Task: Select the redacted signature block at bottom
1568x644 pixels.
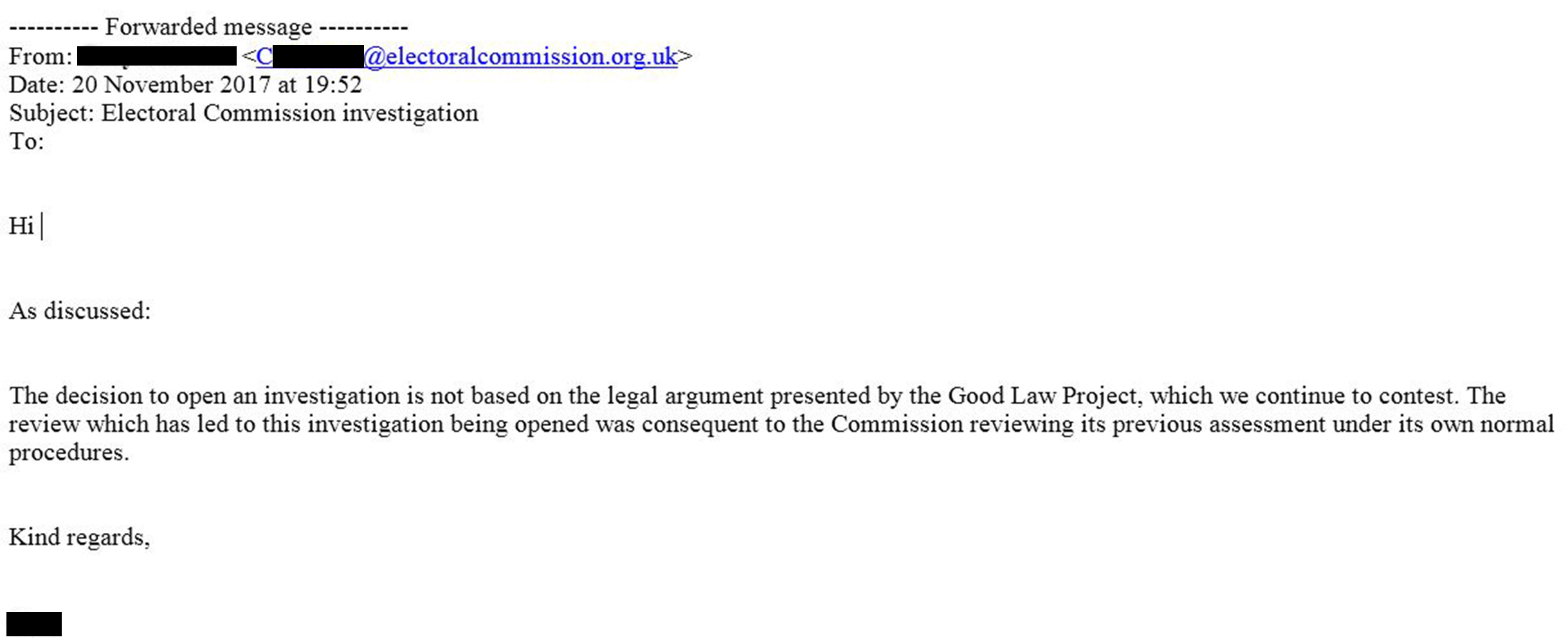Action: coord(34,624)
